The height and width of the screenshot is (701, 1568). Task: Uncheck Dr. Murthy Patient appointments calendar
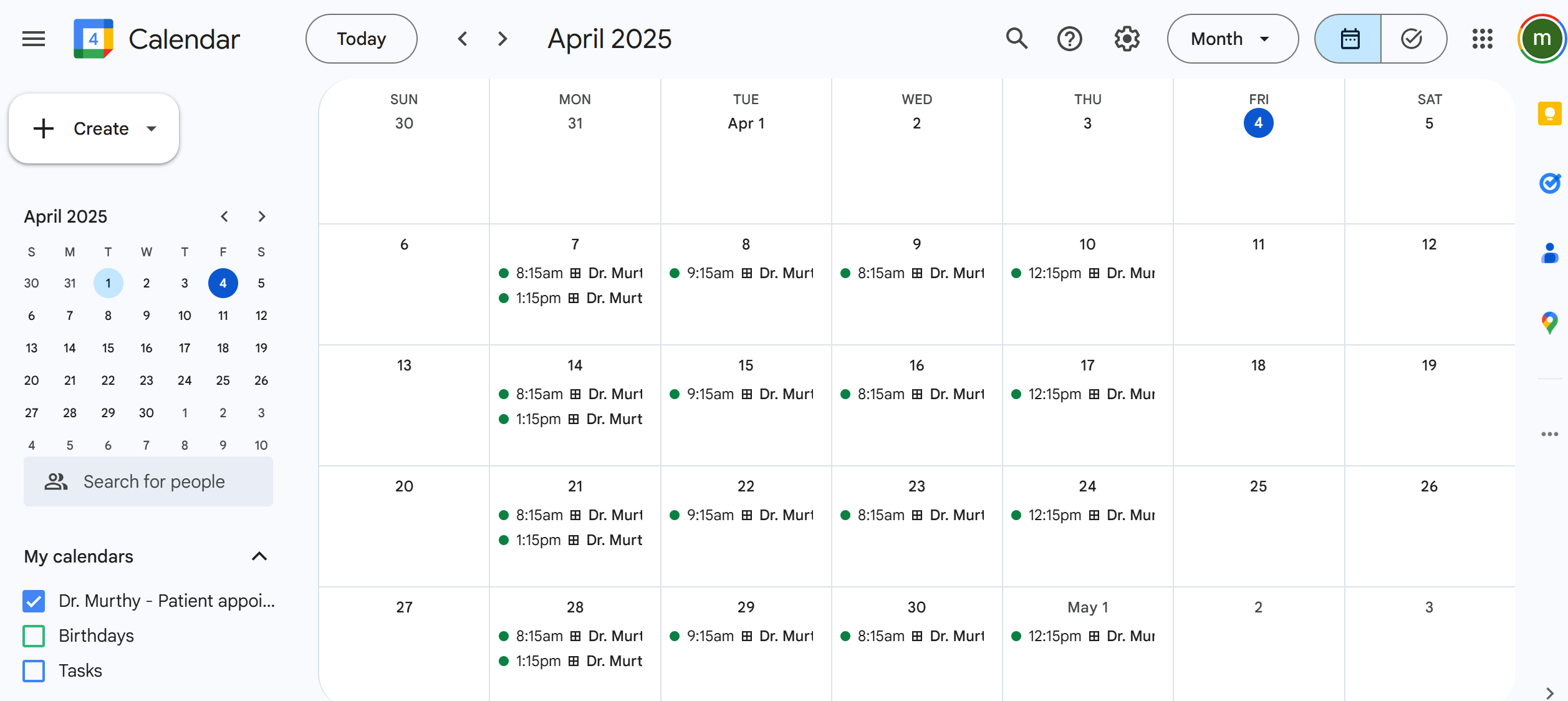pos(34,601)
